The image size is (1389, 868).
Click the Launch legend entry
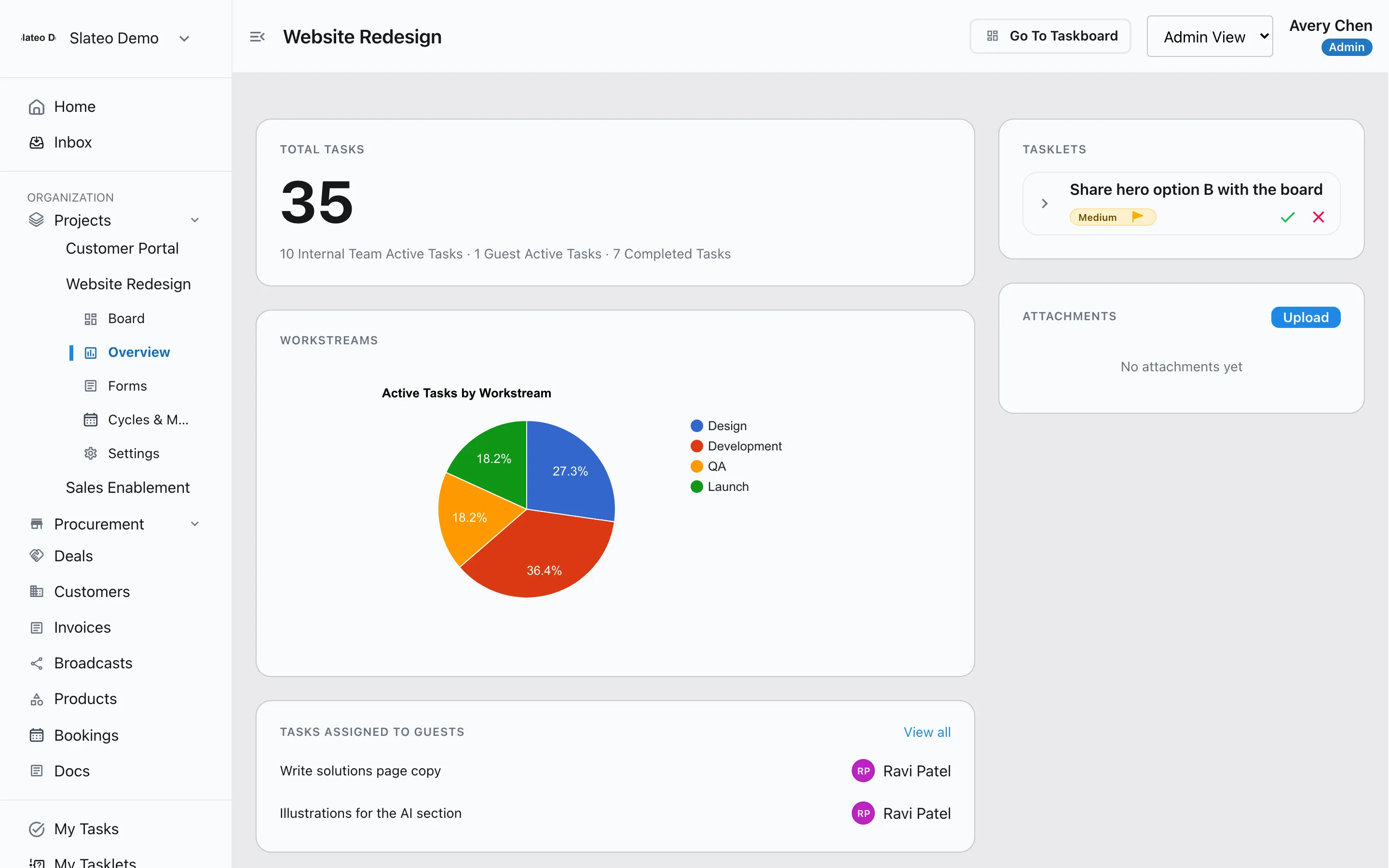pos(720,487)
